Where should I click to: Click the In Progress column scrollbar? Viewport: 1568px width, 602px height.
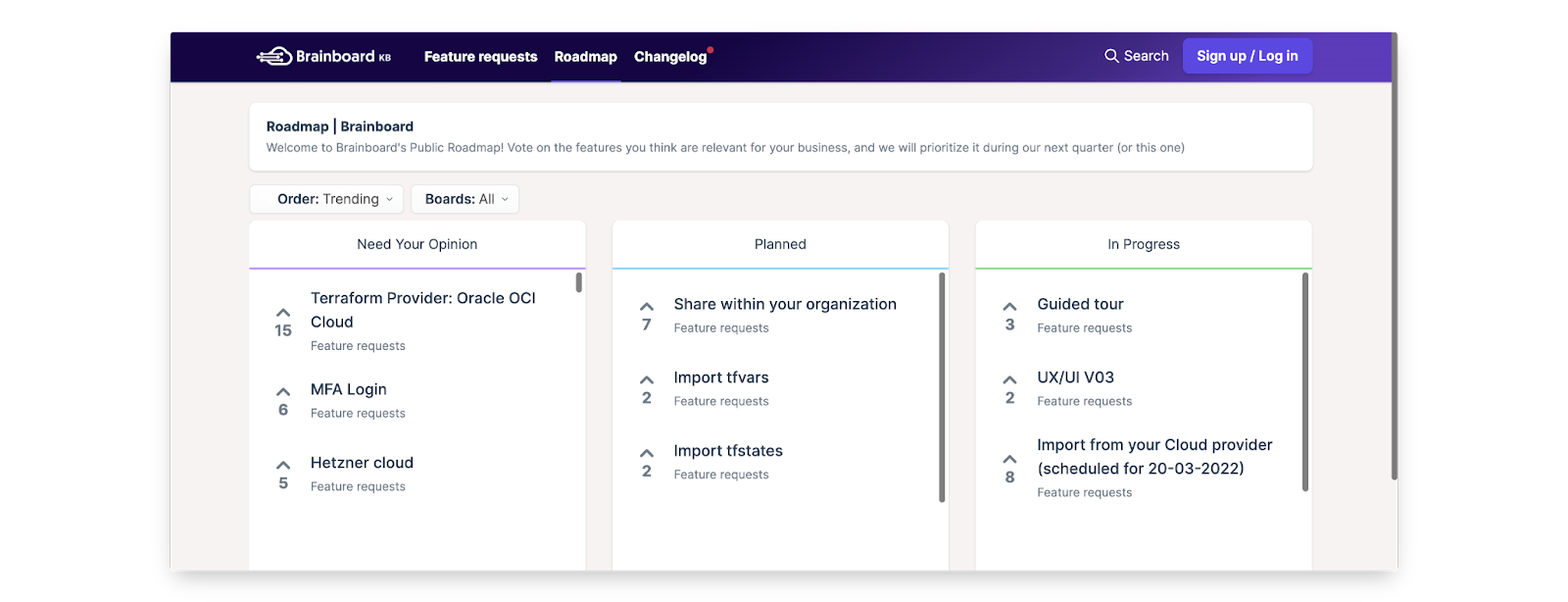[1305, 382]
